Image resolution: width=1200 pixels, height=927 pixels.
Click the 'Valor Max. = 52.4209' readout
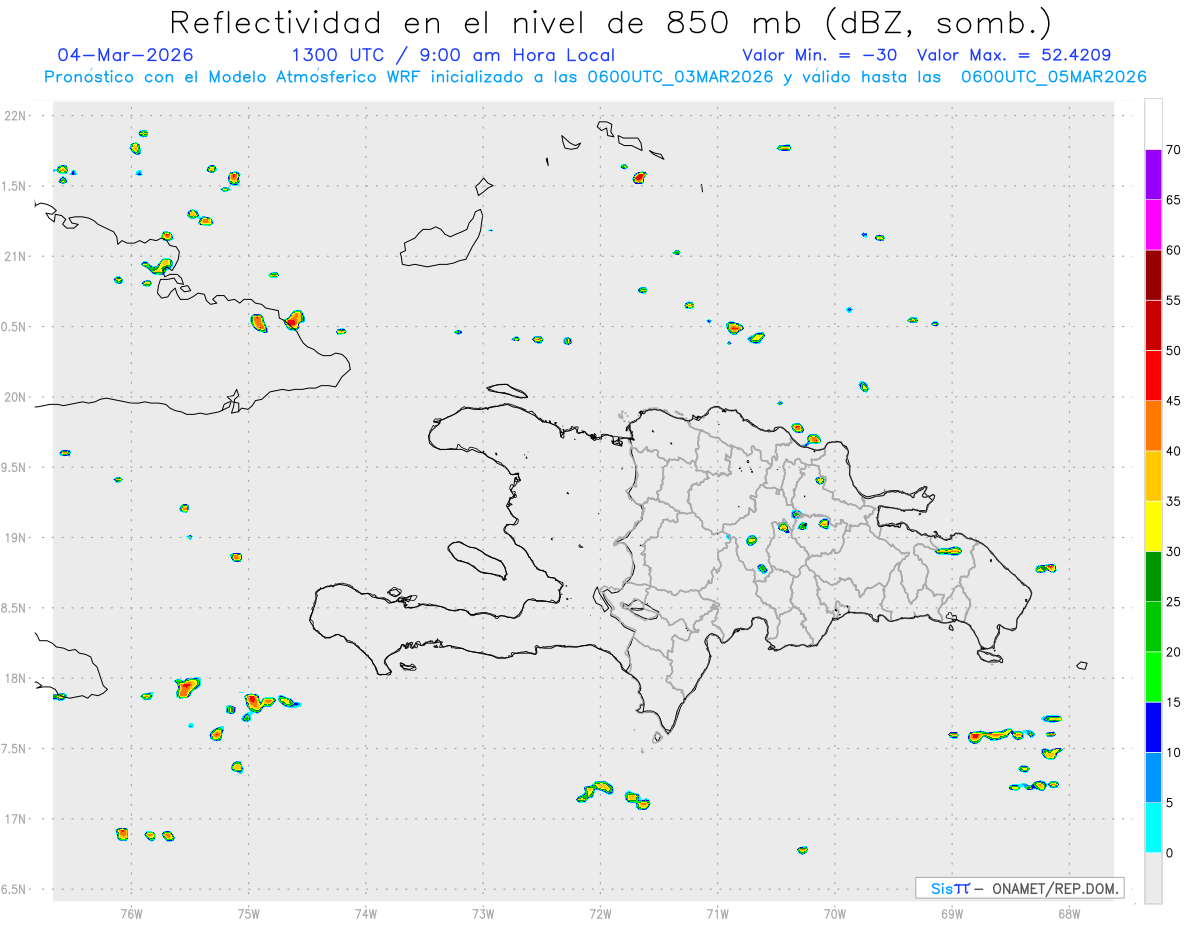pyautogui.click(x=1014, y=55)
